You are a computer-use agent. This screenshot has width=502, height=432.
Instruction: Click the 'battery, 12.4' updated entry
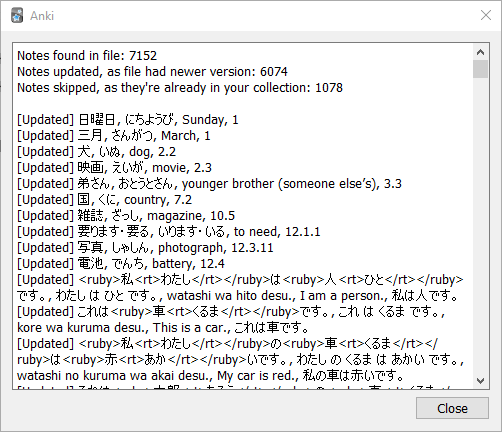[x=121, y=263]
